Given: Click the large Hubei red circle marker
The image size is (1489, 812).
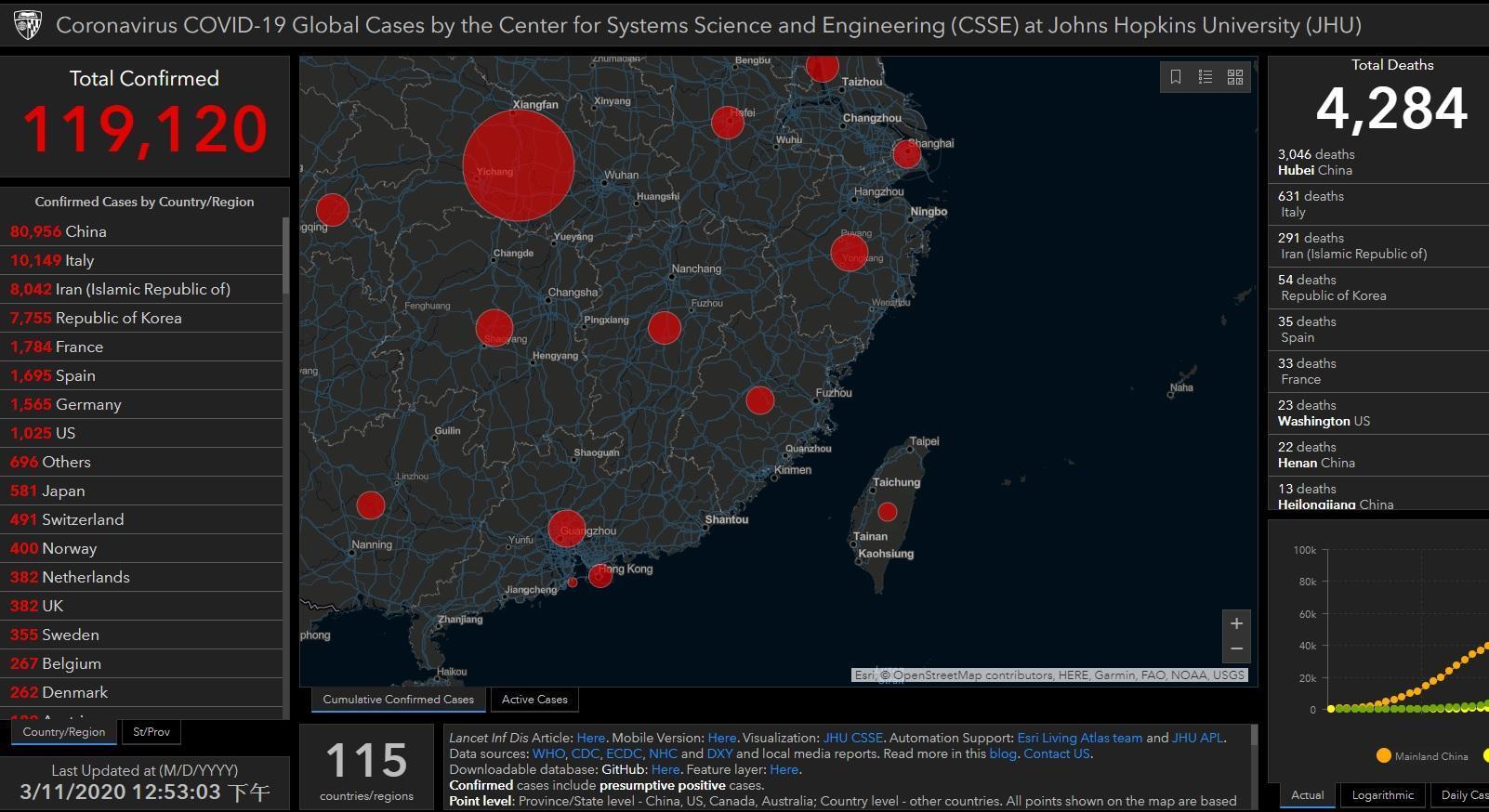Looking at the screenshot, I should pos(518,165).
